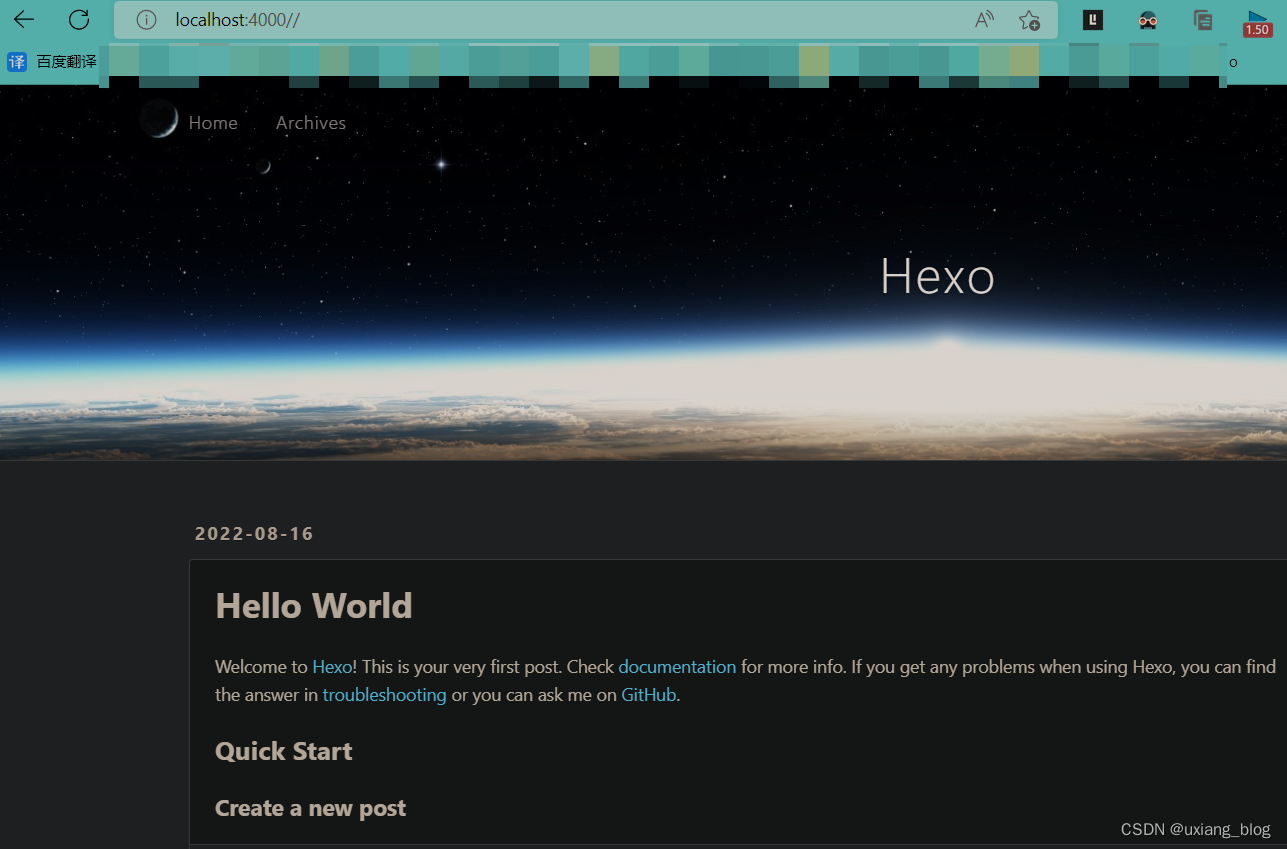Switch to the Archives section
1287x849 pixels.
click(x=310, y=122)
